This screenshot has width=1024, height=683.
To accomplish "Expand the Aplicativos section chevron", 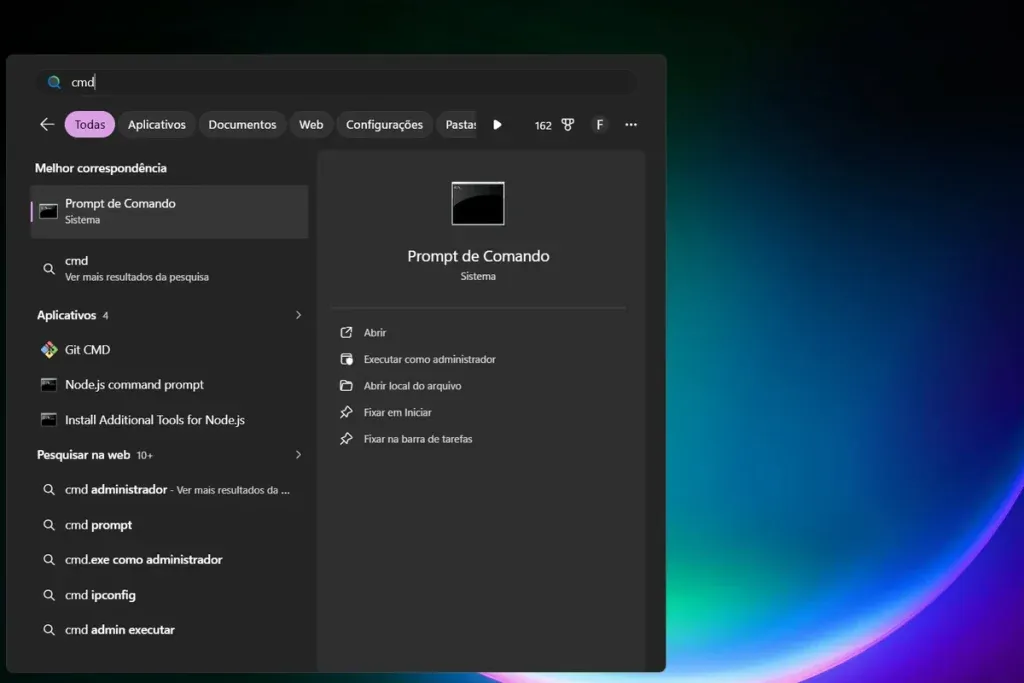I will point(298,315).
